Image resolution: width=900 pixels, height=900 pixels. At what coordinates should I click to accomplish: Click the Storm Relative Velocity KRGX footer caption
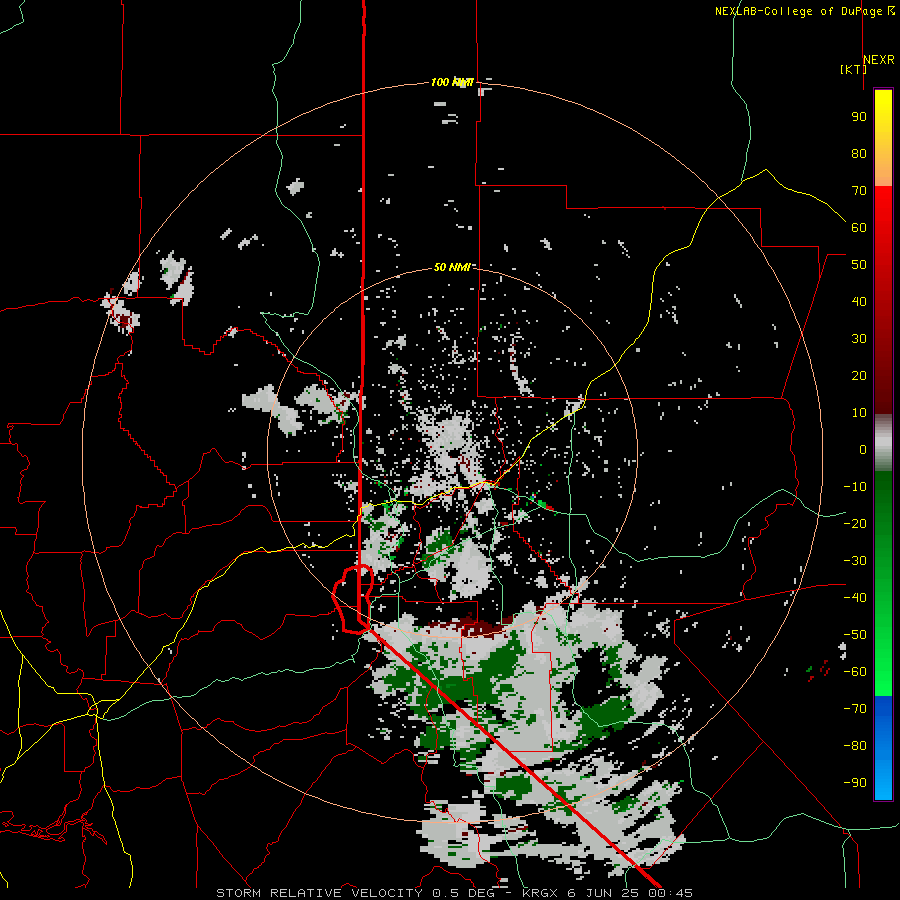454,893
